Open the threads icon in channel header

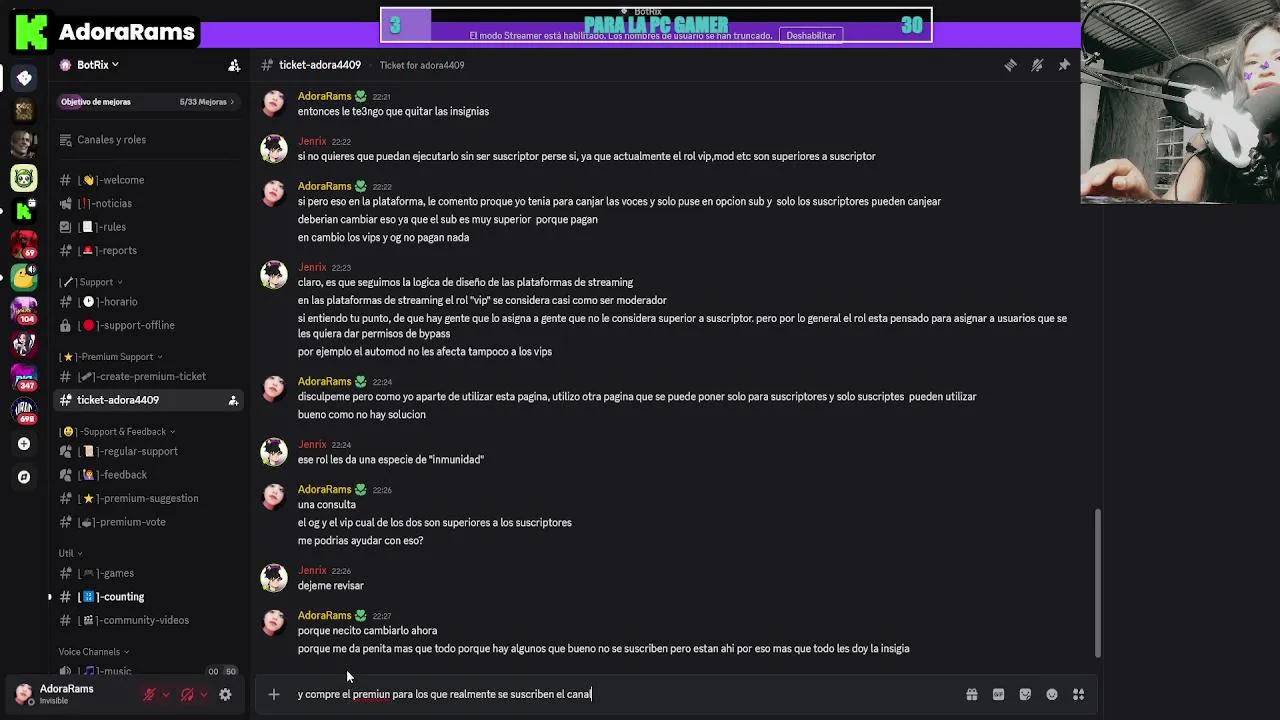[1010, 65]
